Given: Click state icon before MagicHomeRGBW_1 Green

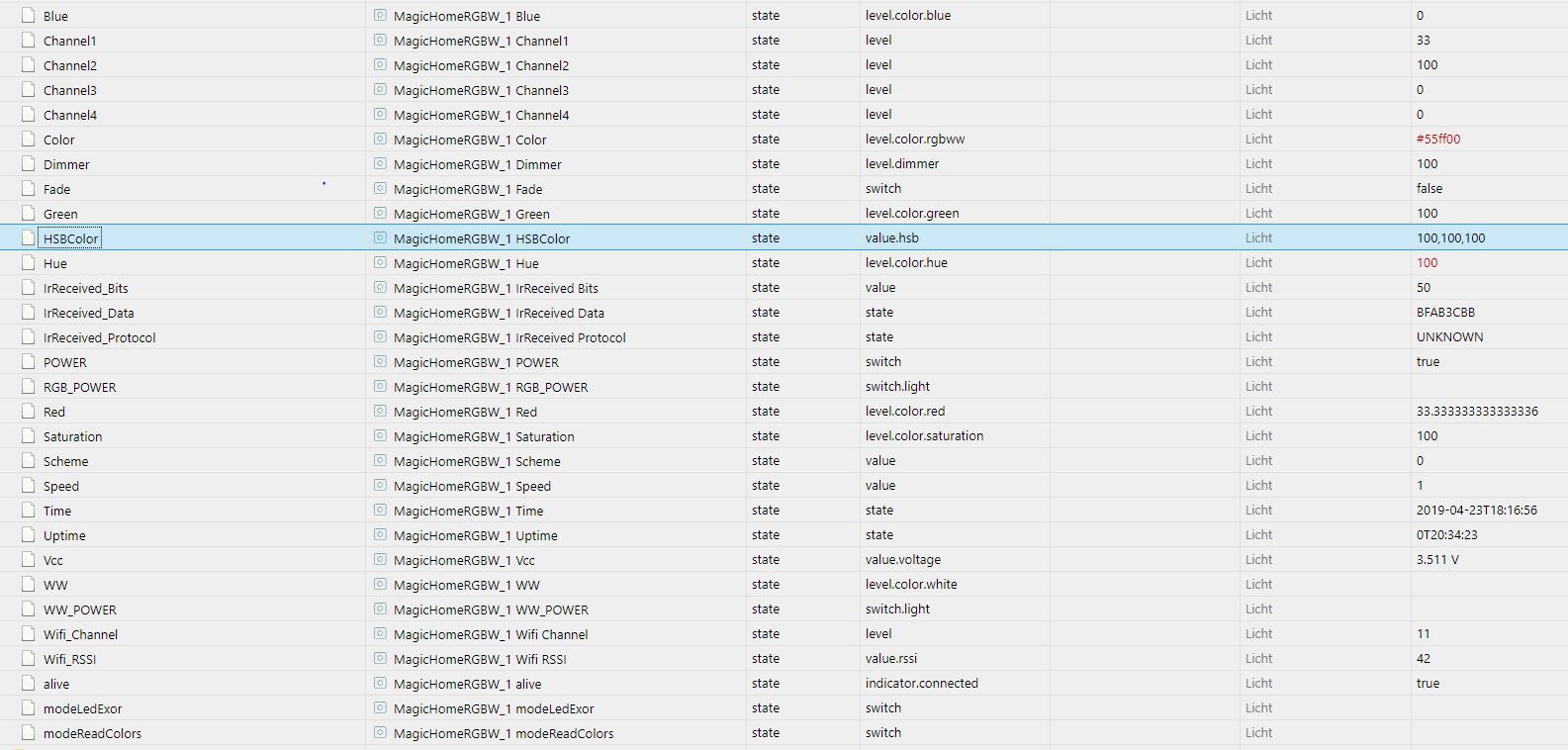Looking at the screenshot, I should click(380, 213).
